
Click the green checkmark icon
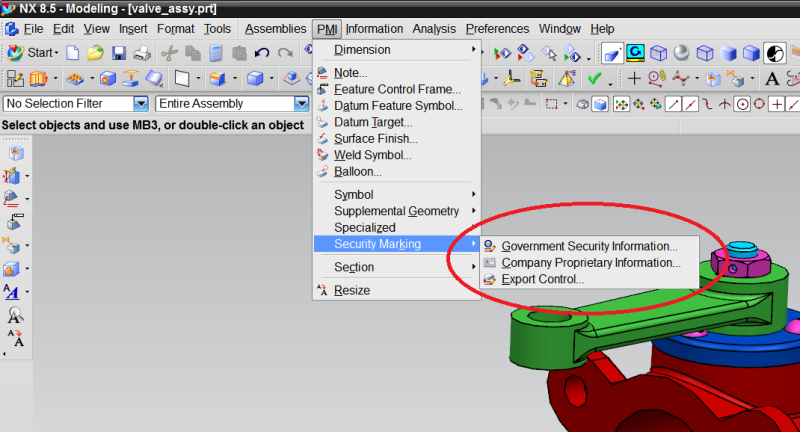[x=594, y=79]
